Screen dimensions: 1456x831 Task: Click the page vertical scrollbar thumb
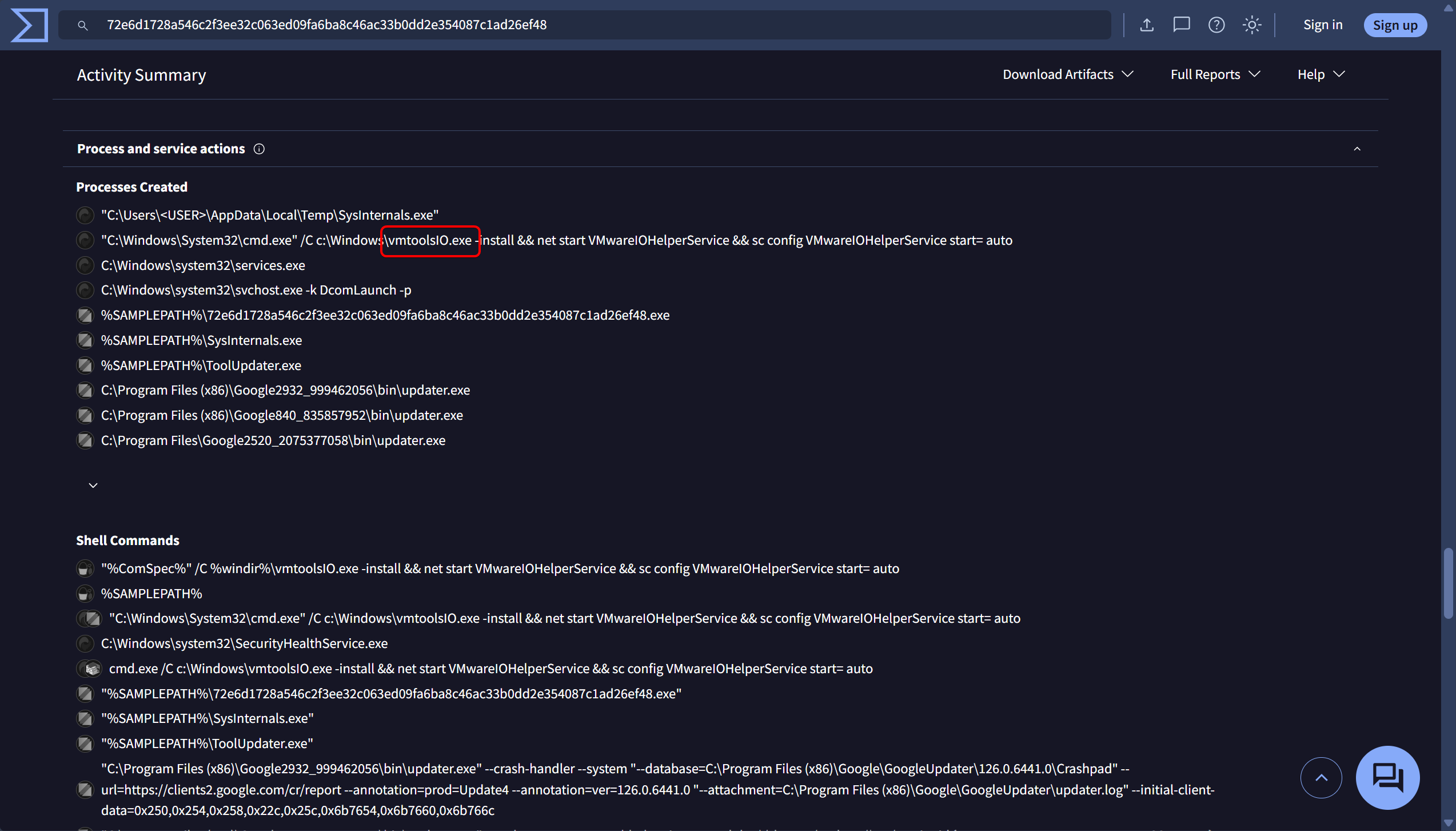pos(1448,583)
